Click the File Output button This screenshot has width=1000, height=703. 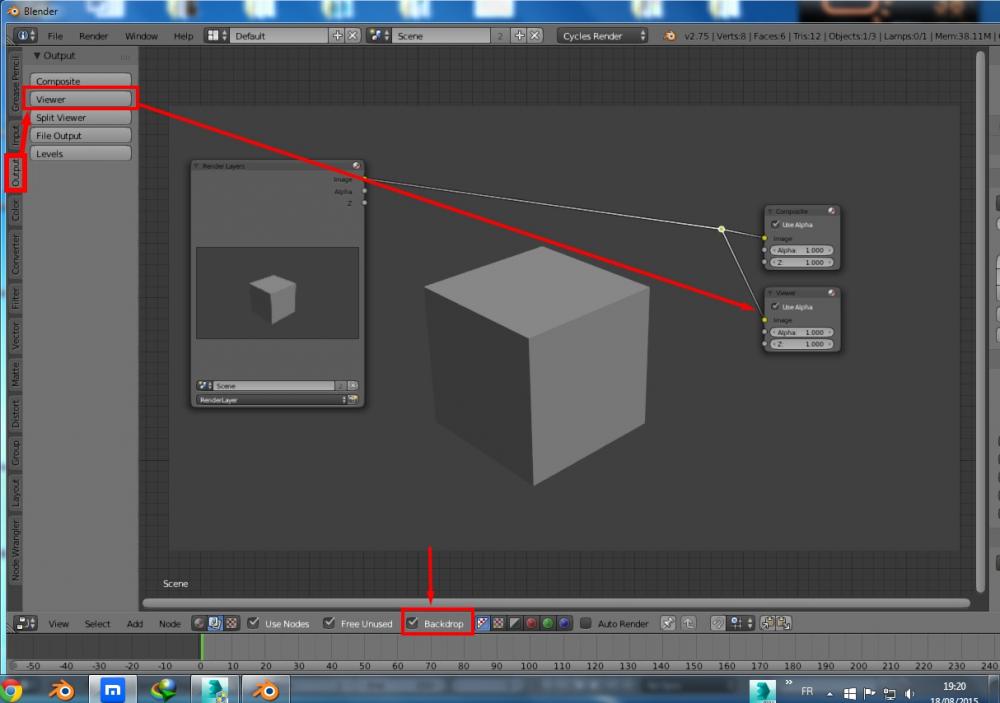[80, 135]
